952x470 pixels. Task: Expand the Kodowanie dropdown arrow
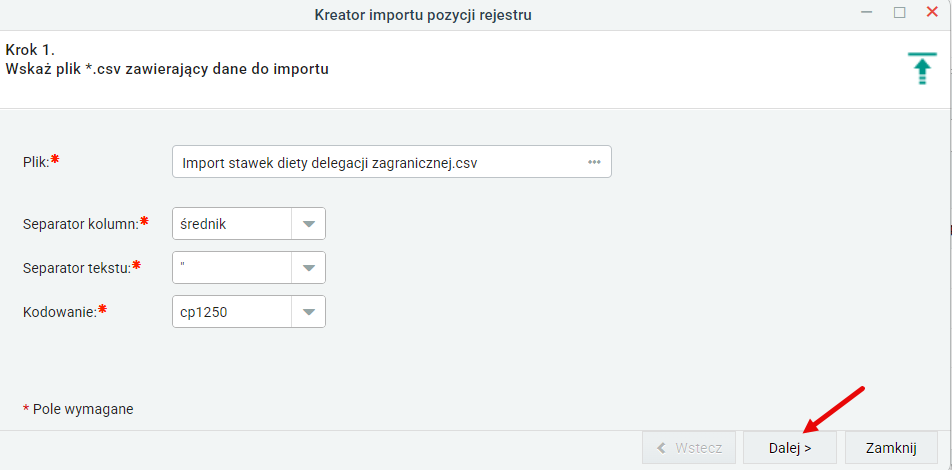tap(308, 312)
